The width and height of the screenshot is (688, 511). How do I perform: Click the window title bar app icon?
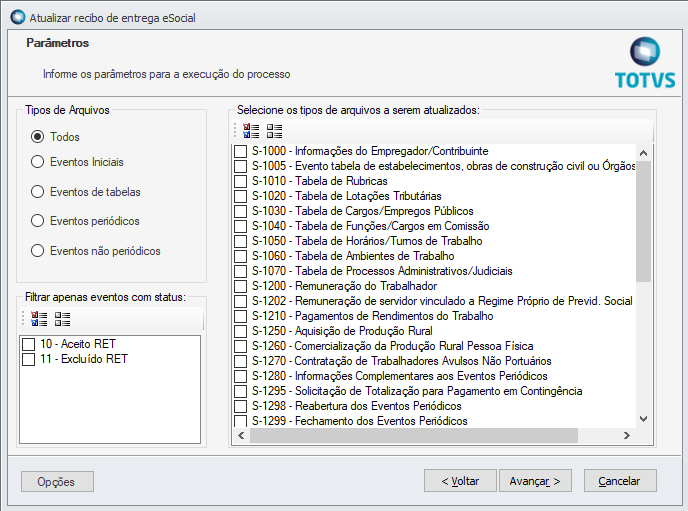coord(17,17)
